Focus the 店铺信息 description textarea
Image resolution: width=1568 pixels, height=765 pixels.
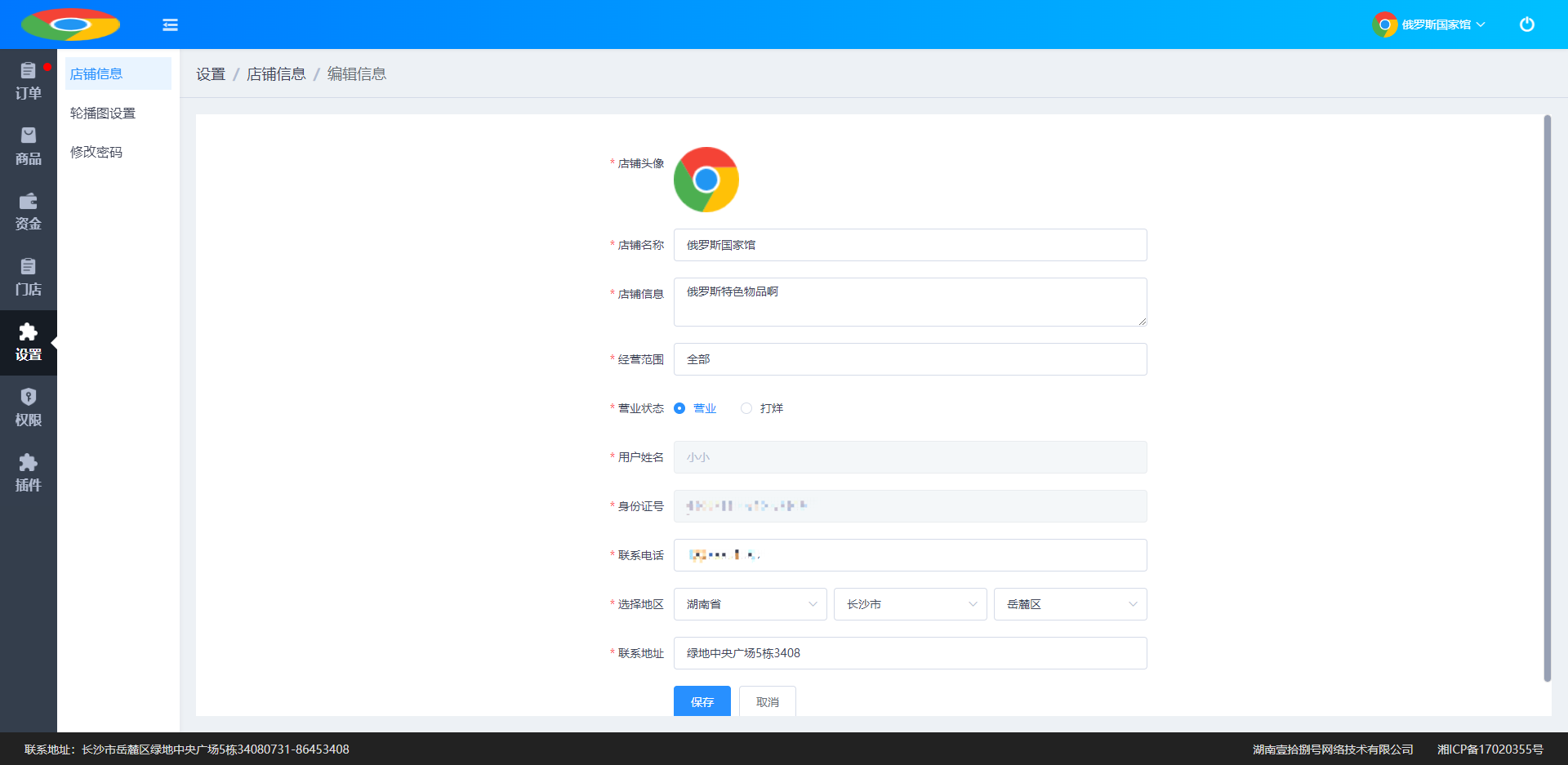coord(911,302)
